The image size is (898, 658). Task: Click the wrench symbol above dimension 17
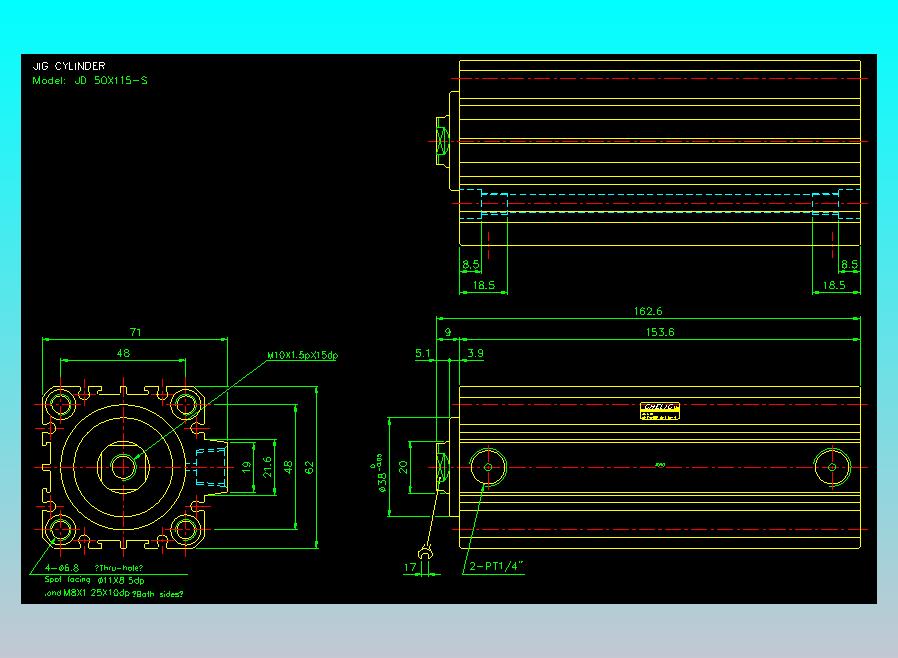coord(426,552)
